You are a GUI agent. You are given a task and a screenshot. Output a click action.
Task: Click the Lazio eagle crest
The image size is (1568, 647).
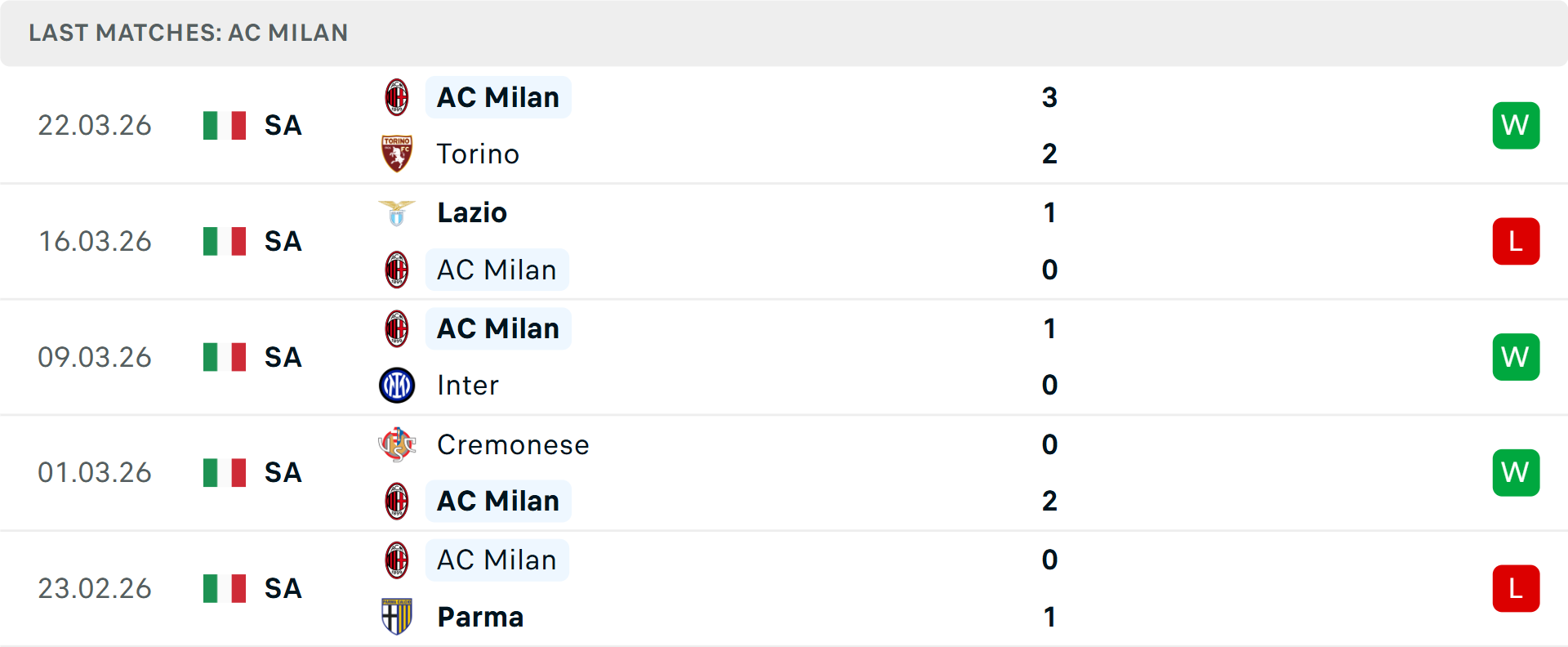click(398, 212)
